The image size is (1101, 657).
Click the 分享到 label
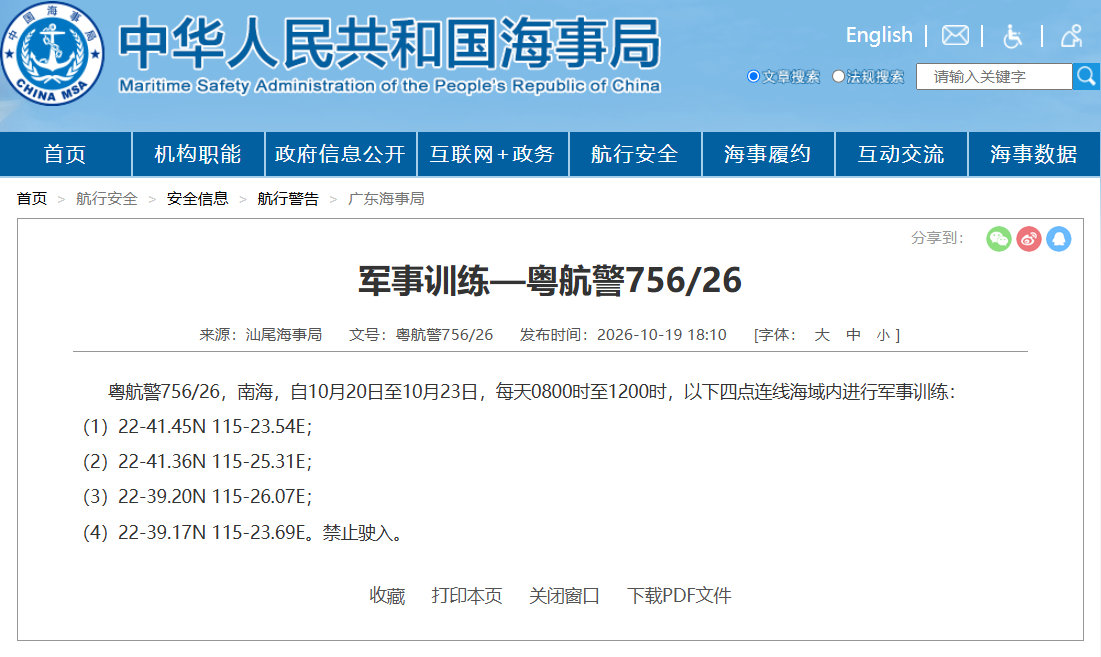click(x=938, y=238)
